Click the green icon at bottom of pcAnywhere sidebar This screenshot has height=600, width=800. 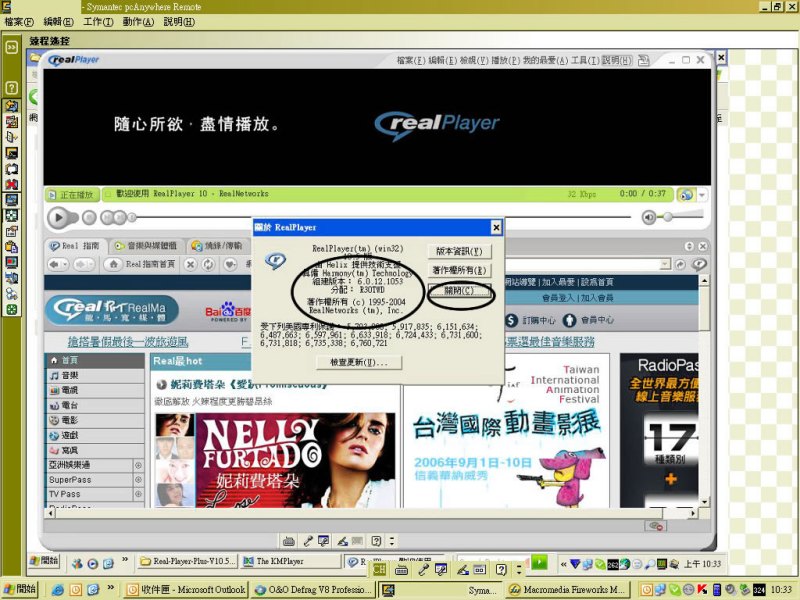point(11,310)
